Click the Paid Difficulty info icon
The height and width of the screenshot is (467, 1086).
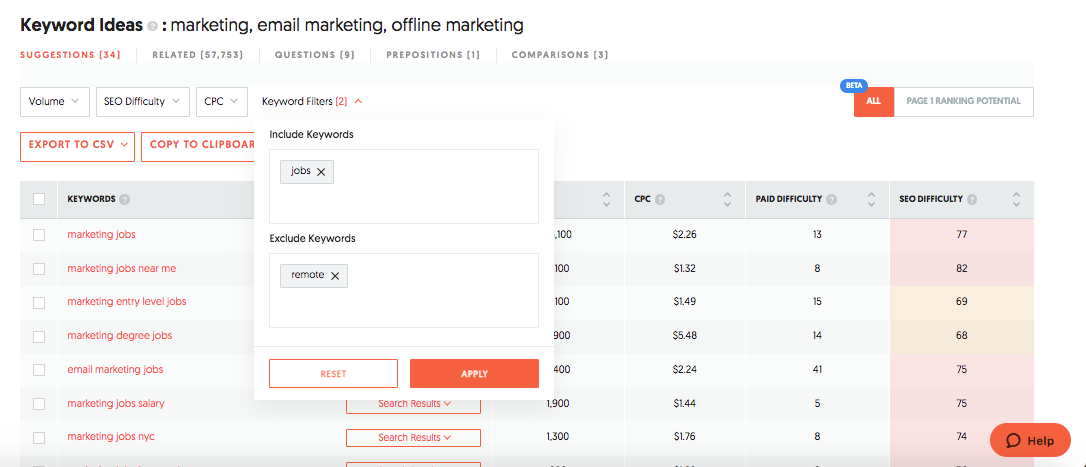[x=832, y=199]
